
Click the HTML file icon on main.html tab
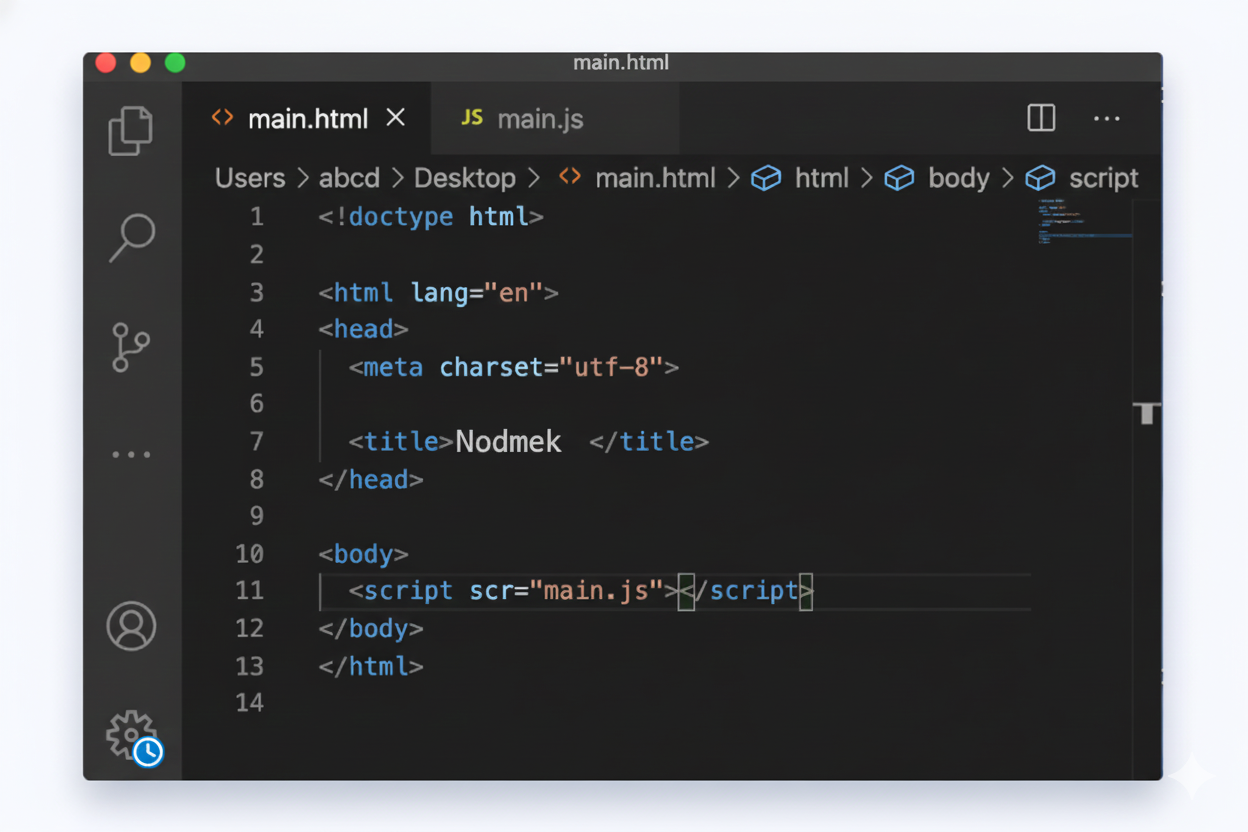(x=221, y=118)
